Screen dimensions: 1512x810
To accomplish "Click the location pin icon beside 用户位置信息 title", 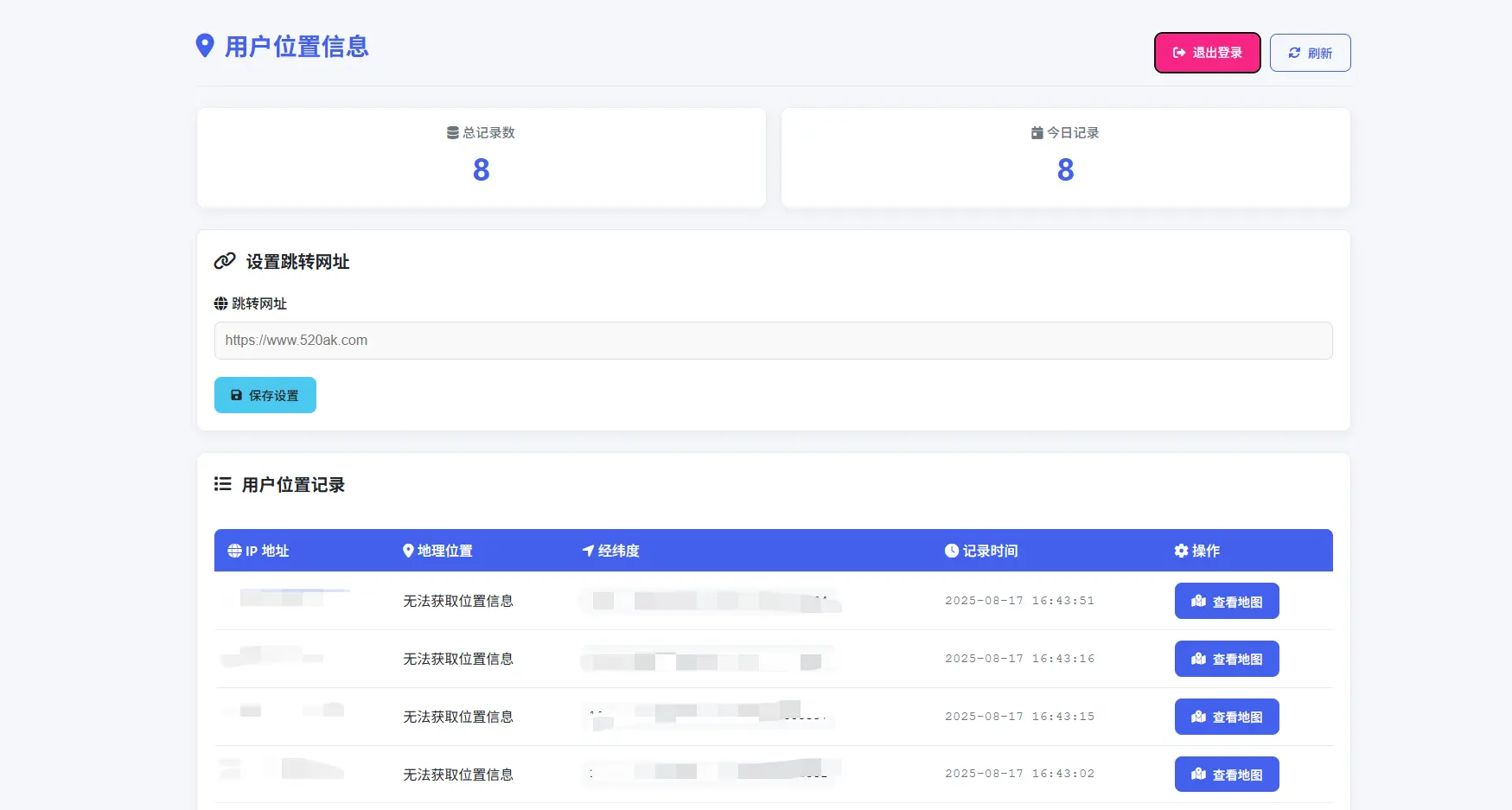I will click(204, 46).
